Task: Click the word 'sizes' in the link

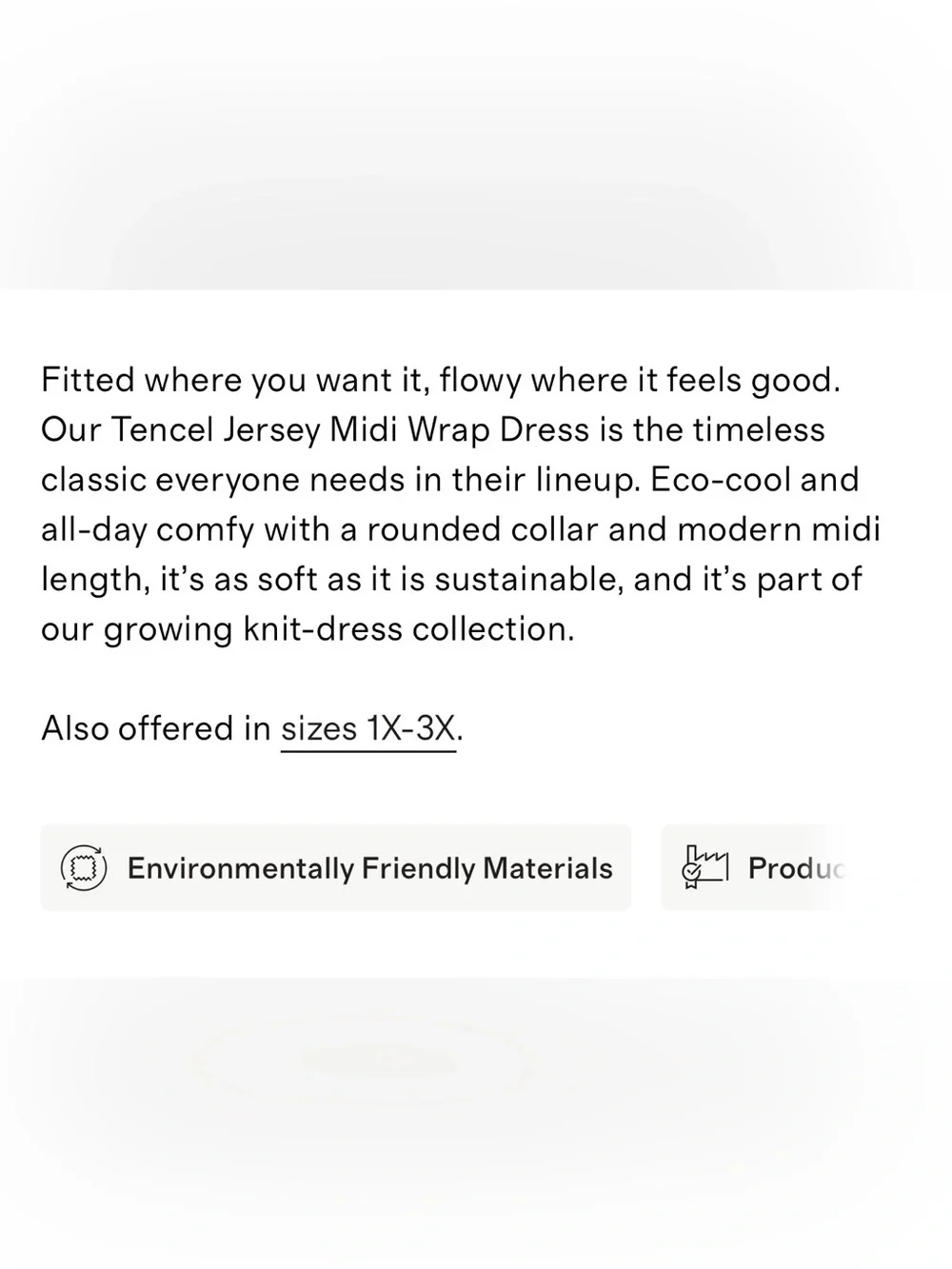Action: [x=319, y=730]
